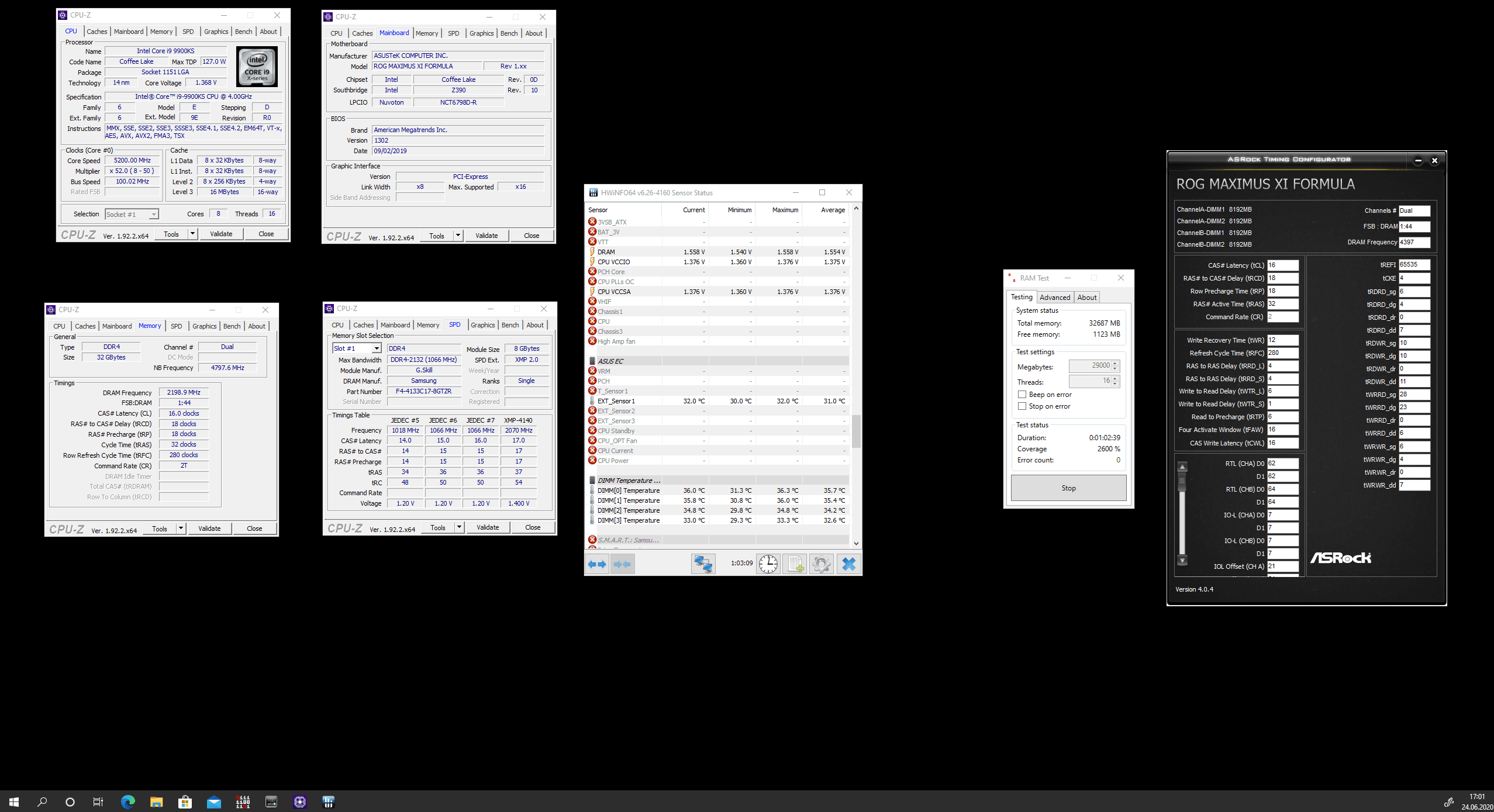Open About tab in RAM Test
Screen dimensions: 1494x812
pyautogui.click(x=1087, y=298)
